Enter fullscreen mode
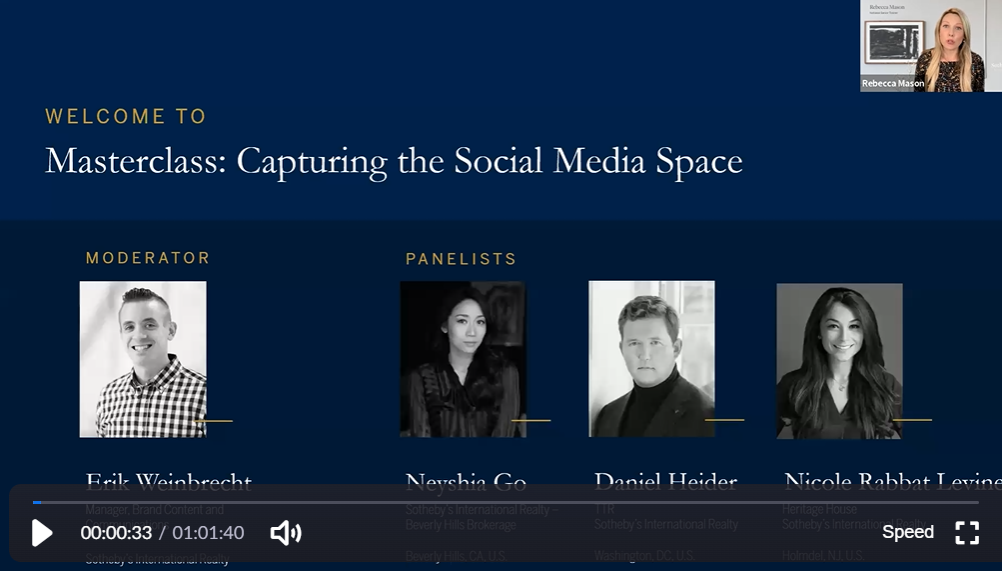This screenshot has height=571, width=1002. (967, 533)
